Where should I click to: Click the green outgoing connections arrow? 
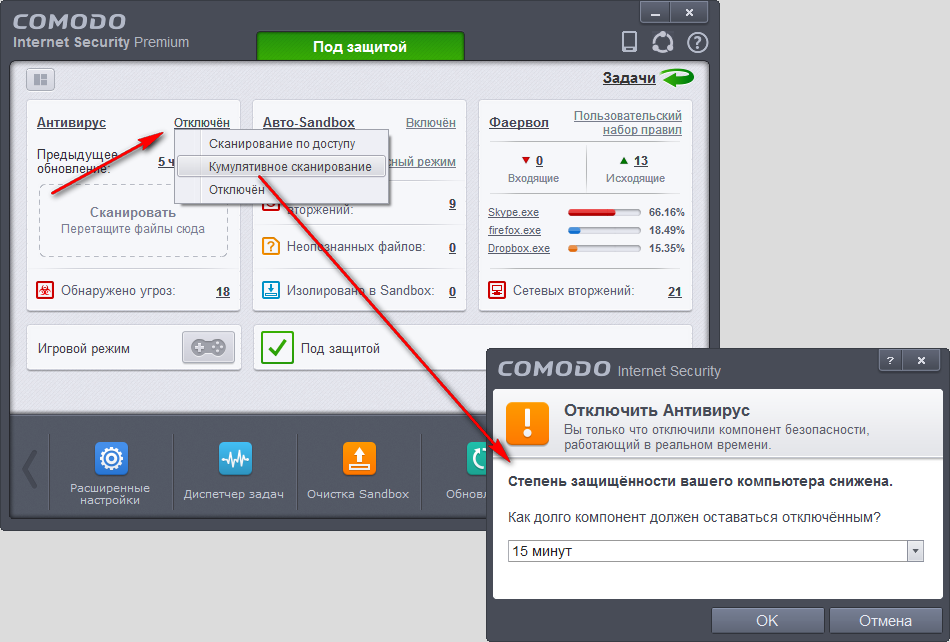623,160
